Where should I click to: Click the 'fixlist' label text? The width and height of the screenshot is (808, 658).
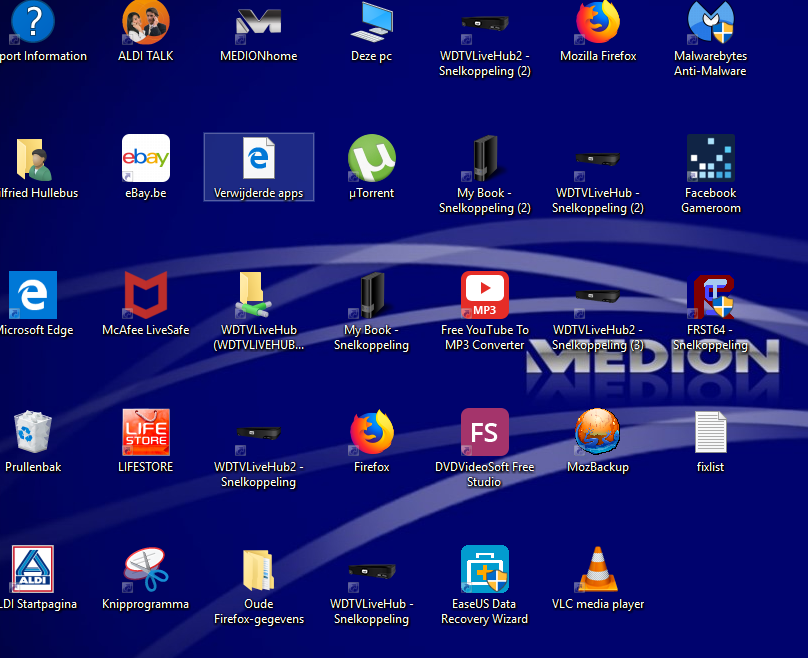pos(711,467)
